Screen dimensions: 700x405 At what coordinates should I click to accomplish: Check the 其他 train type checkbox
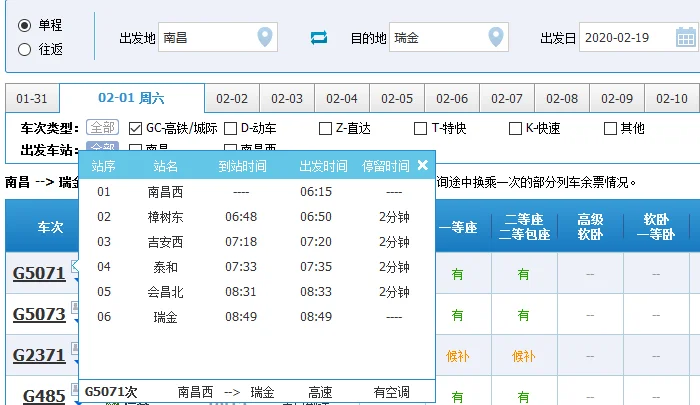(x=610, y=129)
